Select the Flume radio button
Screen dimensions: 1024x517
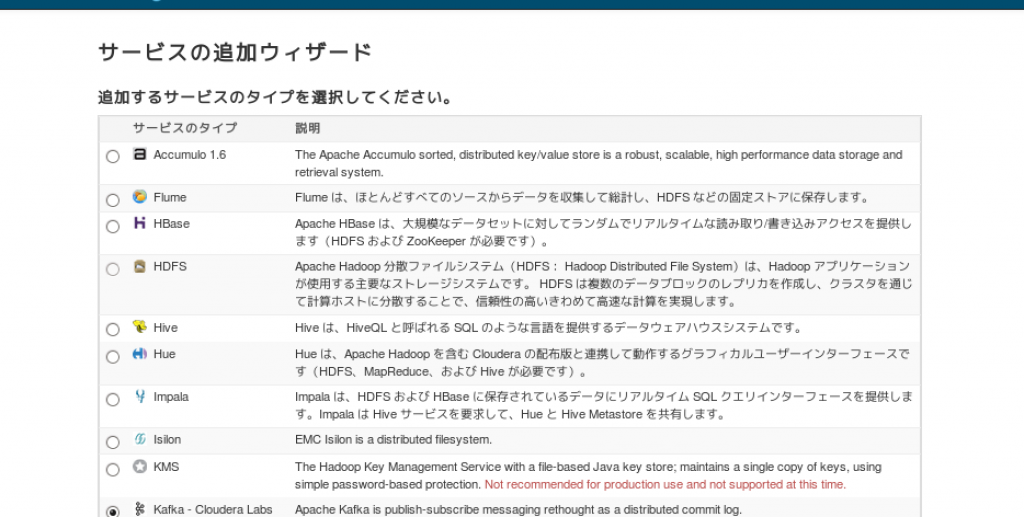pos(113,200)
